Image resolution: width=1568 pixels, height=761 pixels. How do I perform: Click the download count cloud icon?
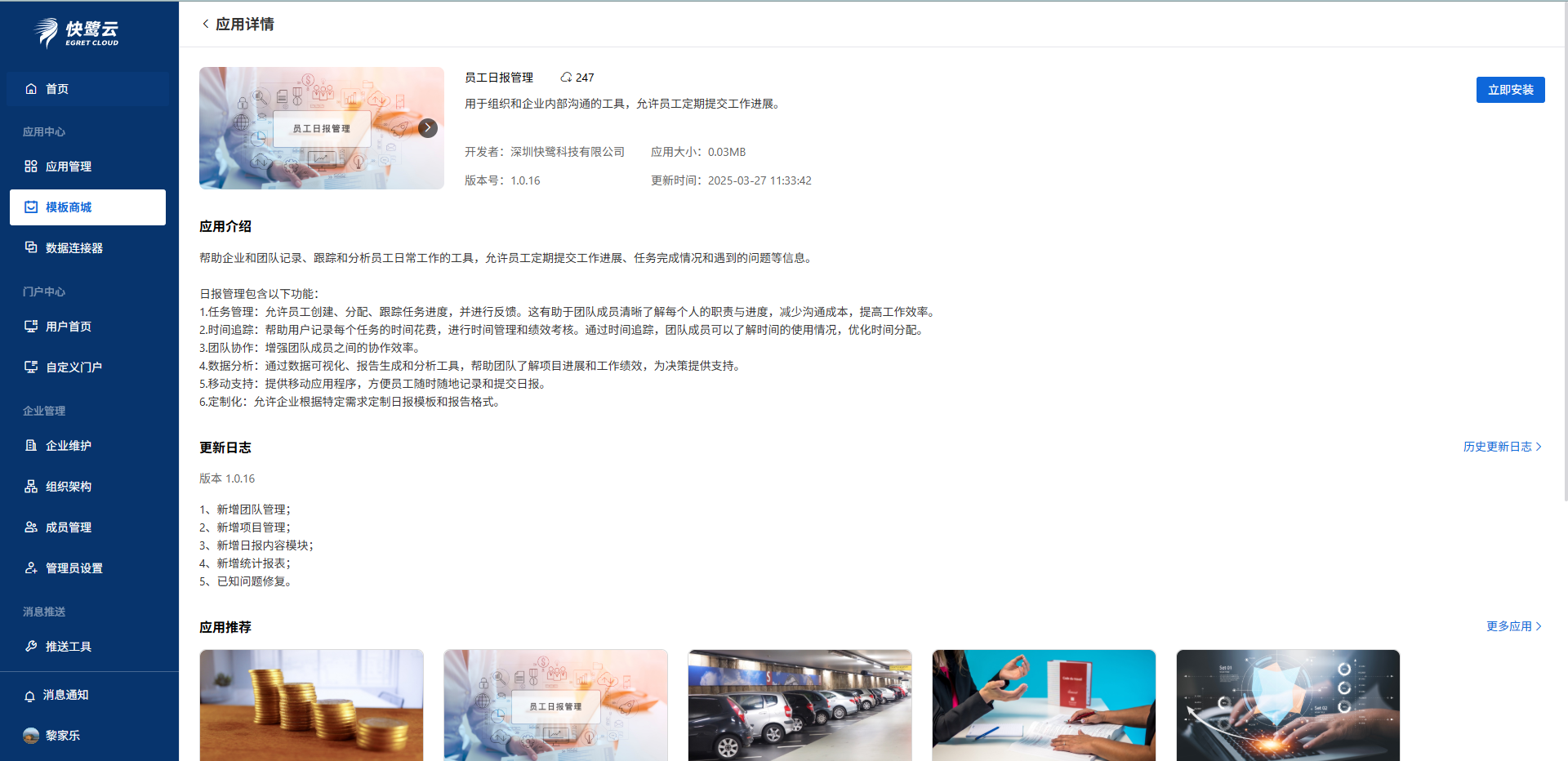(x=565, y=78)
